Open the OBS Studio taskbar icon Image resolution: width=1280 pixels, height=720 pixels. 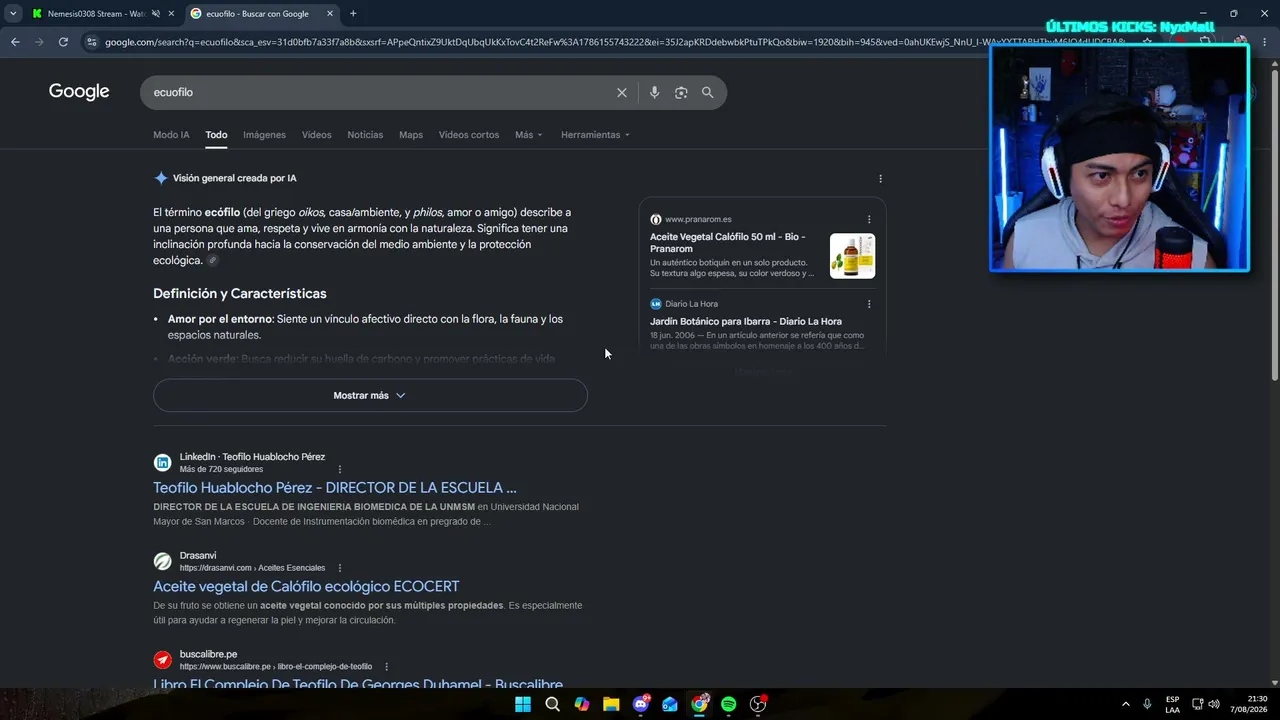[x=759, y=704]
